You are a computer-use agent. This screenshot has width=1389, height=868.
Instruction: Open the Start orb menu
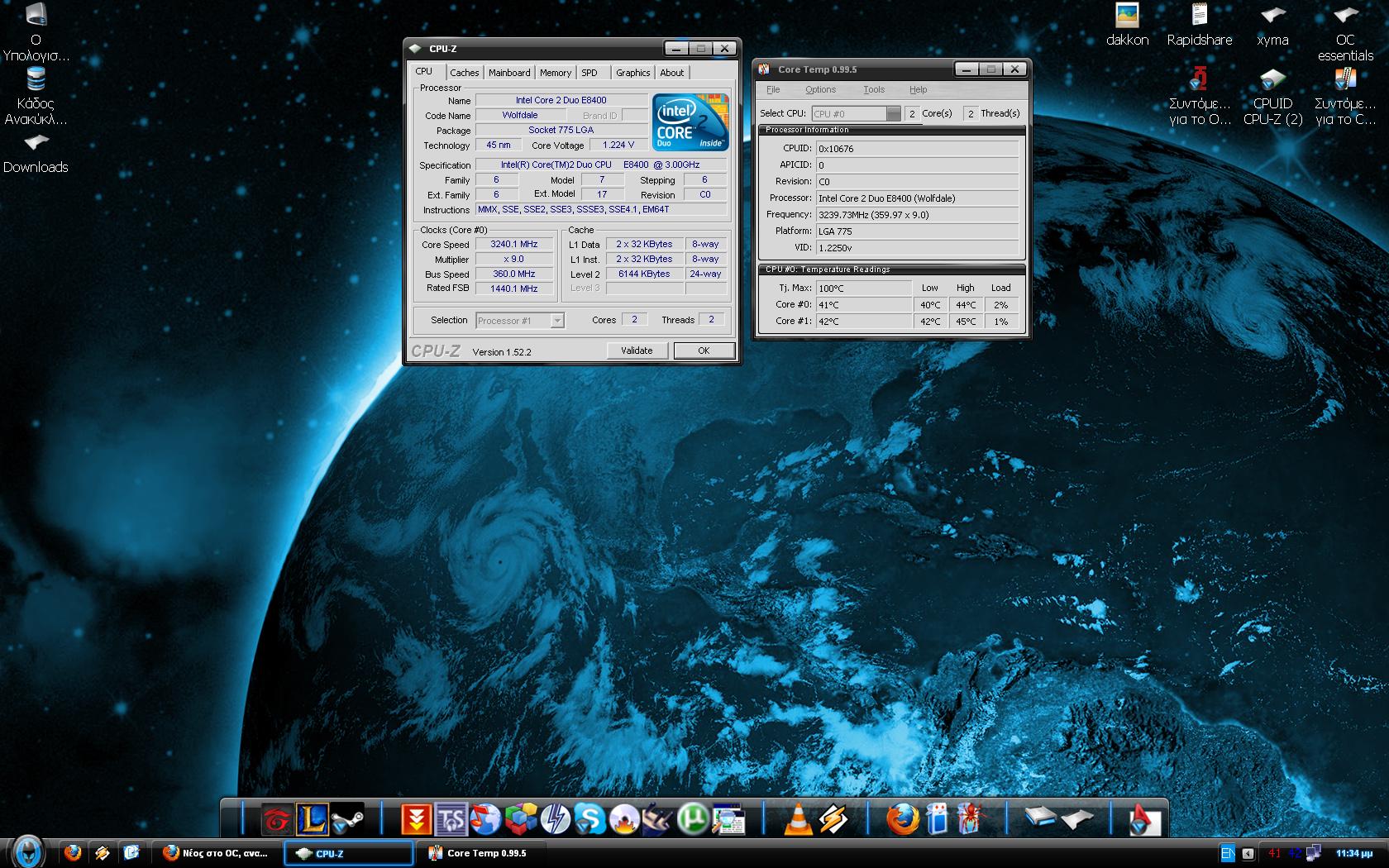[26, 851]
